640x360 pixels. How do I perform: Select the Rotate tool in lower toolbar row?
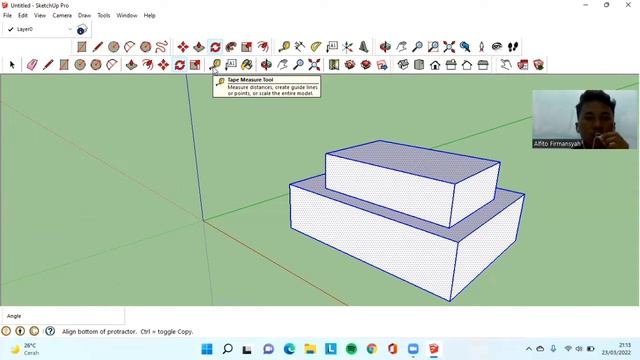tap(180, 65)
